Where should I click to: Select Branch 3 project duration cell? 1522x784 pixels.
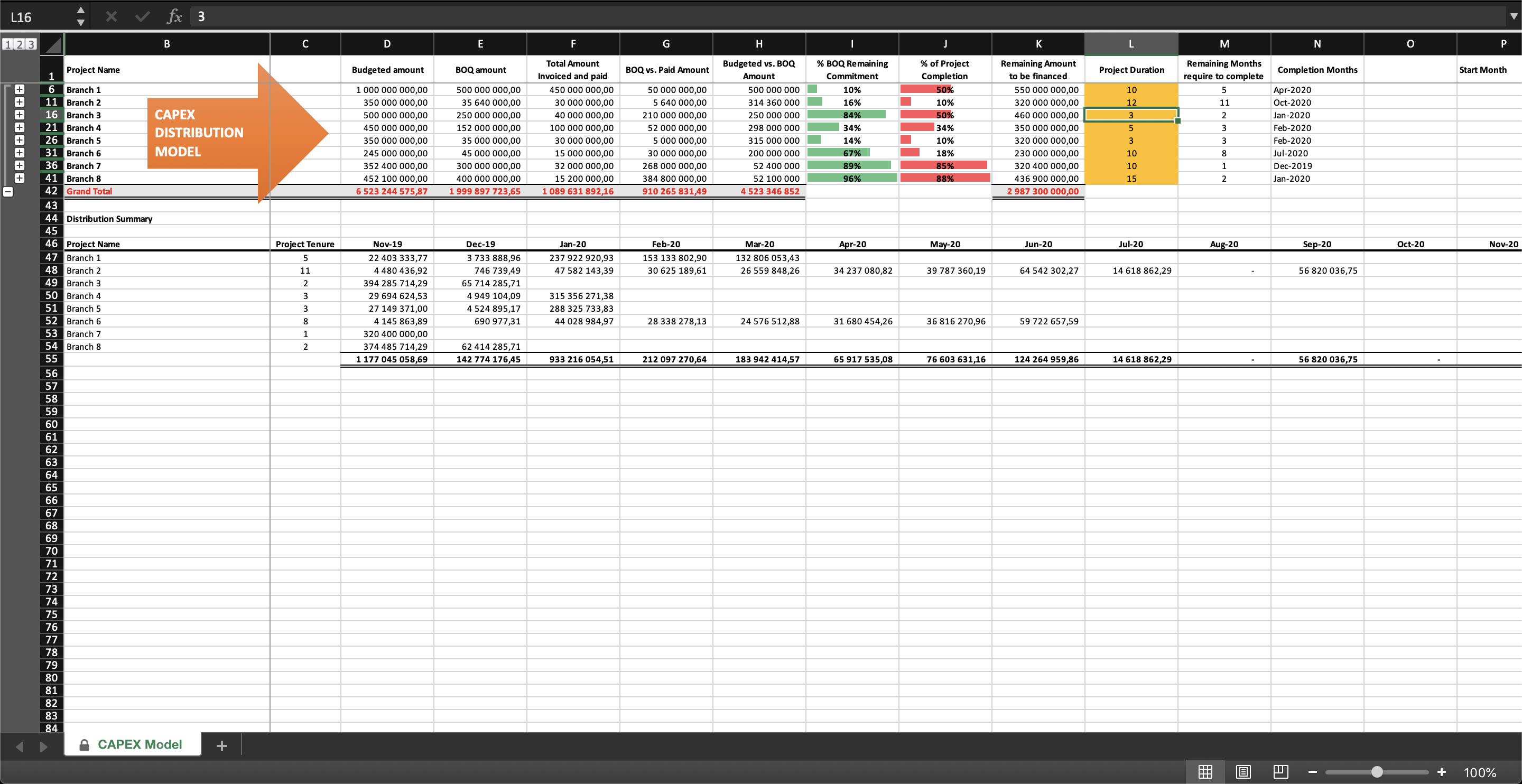1131,115
